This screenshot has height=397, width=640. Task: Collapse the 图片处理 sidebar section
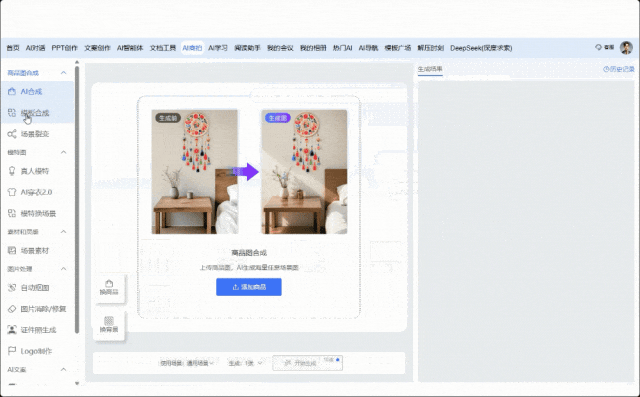click(x=64, y=269)
